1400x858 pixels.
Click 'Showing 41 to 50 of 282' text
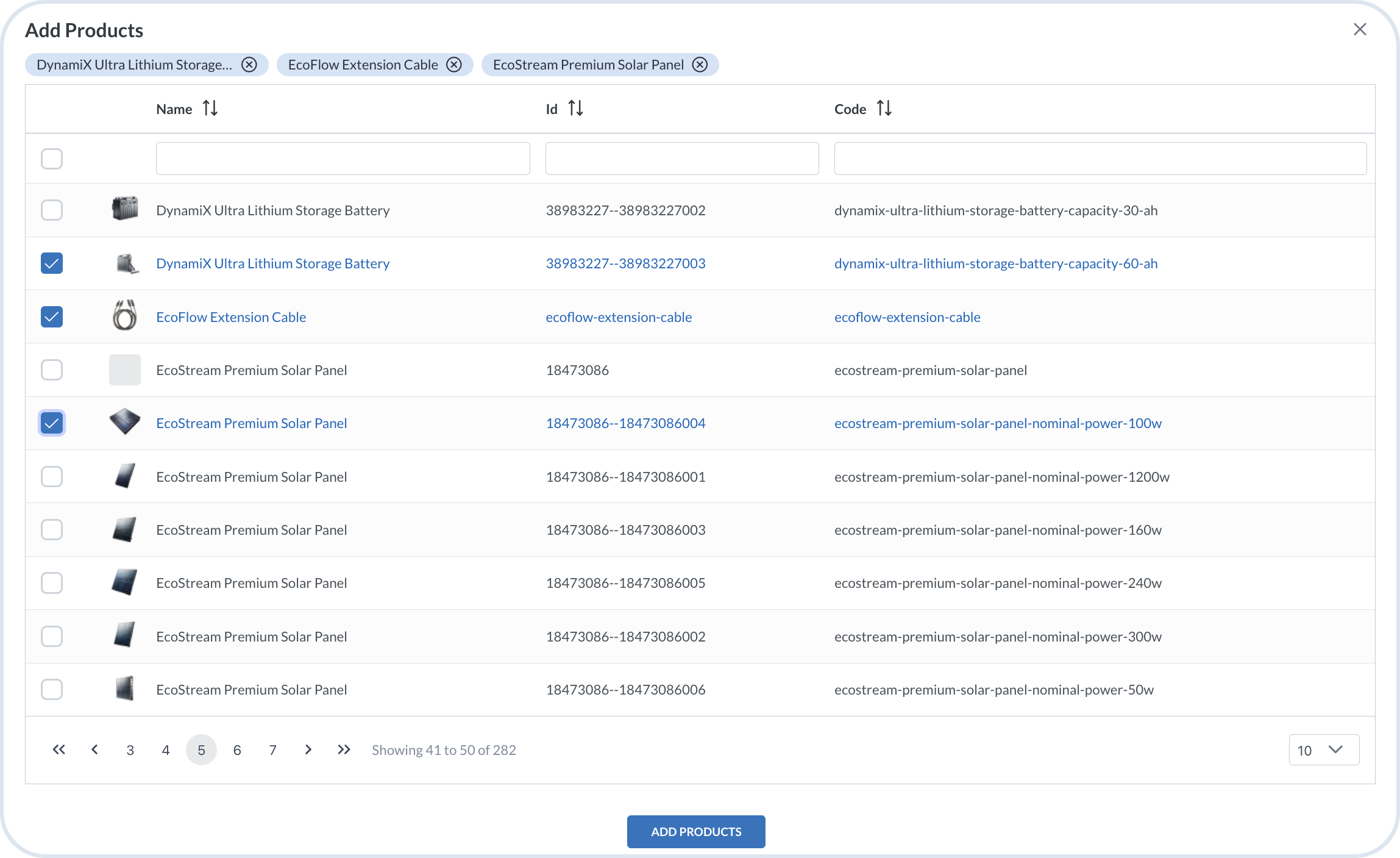pos(444,749)
